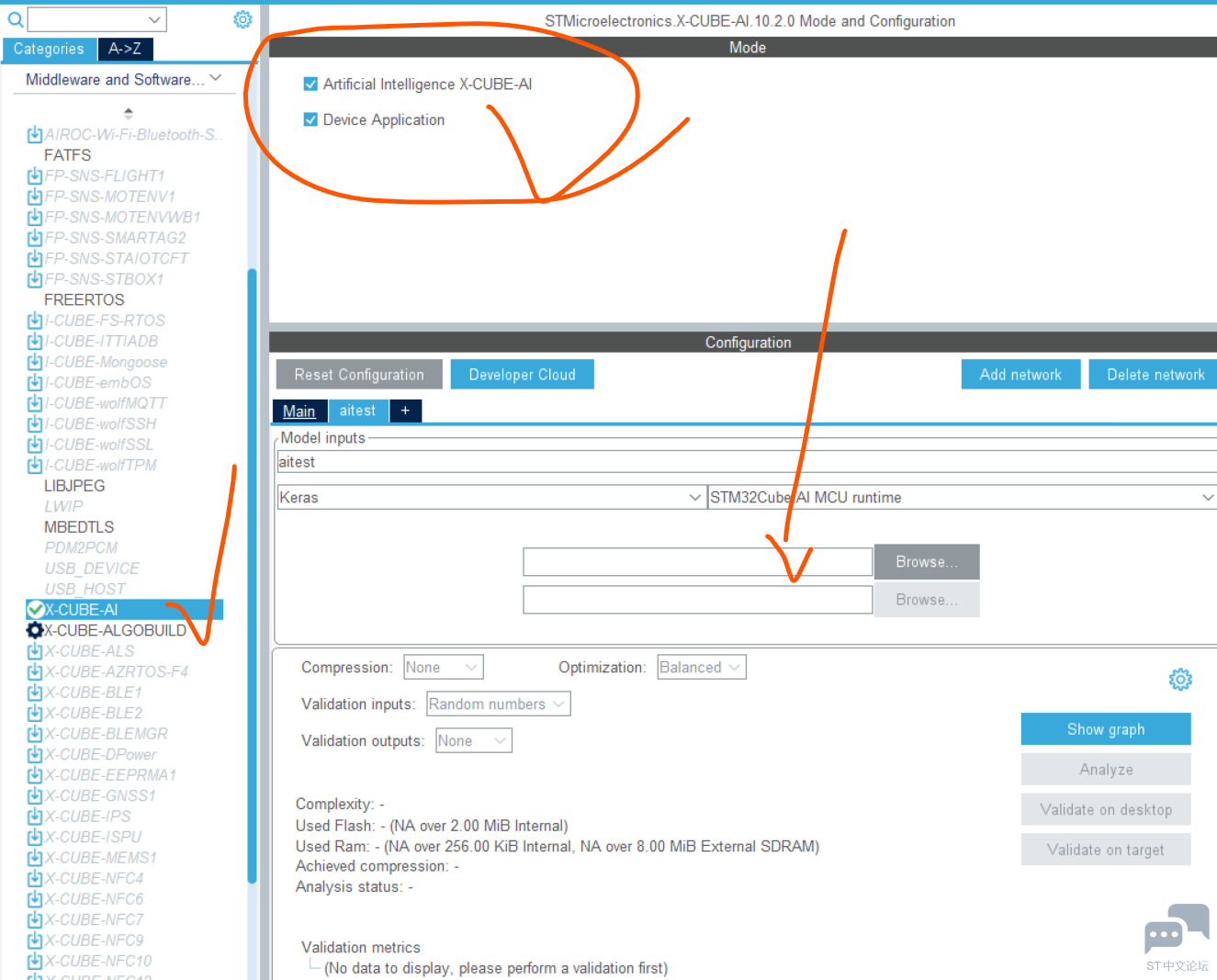Select X-CUBE-ALGOBUILD in the list
The image size is (1217, 980).
116,631
